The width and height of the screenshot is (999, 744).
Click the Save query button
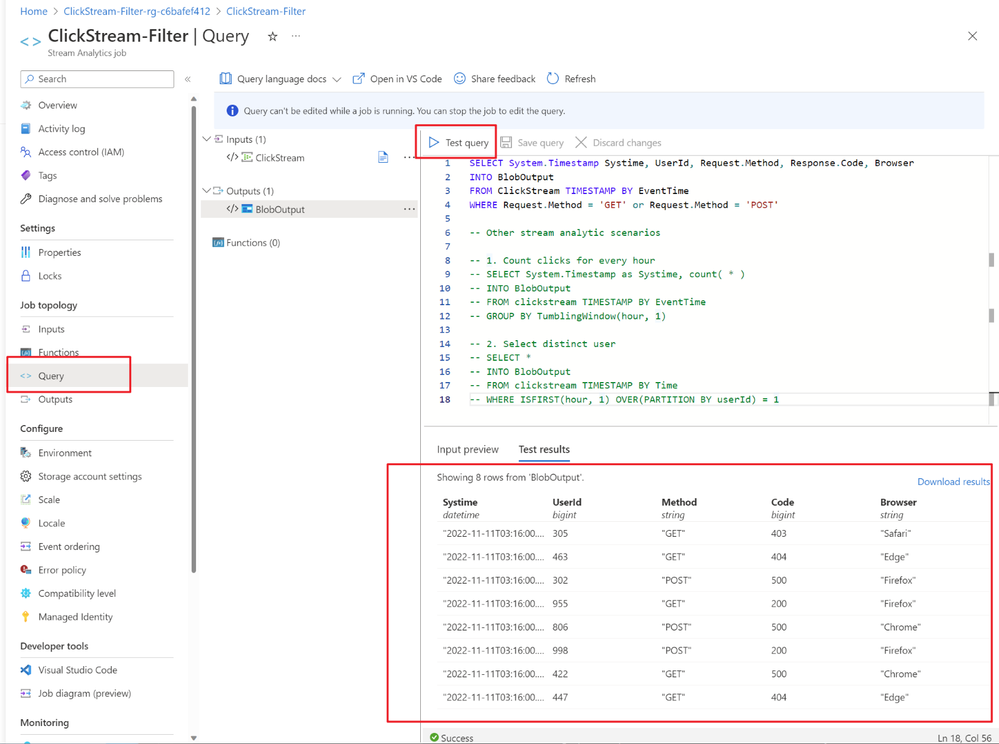pyautogui.click(x=532, y=143)
